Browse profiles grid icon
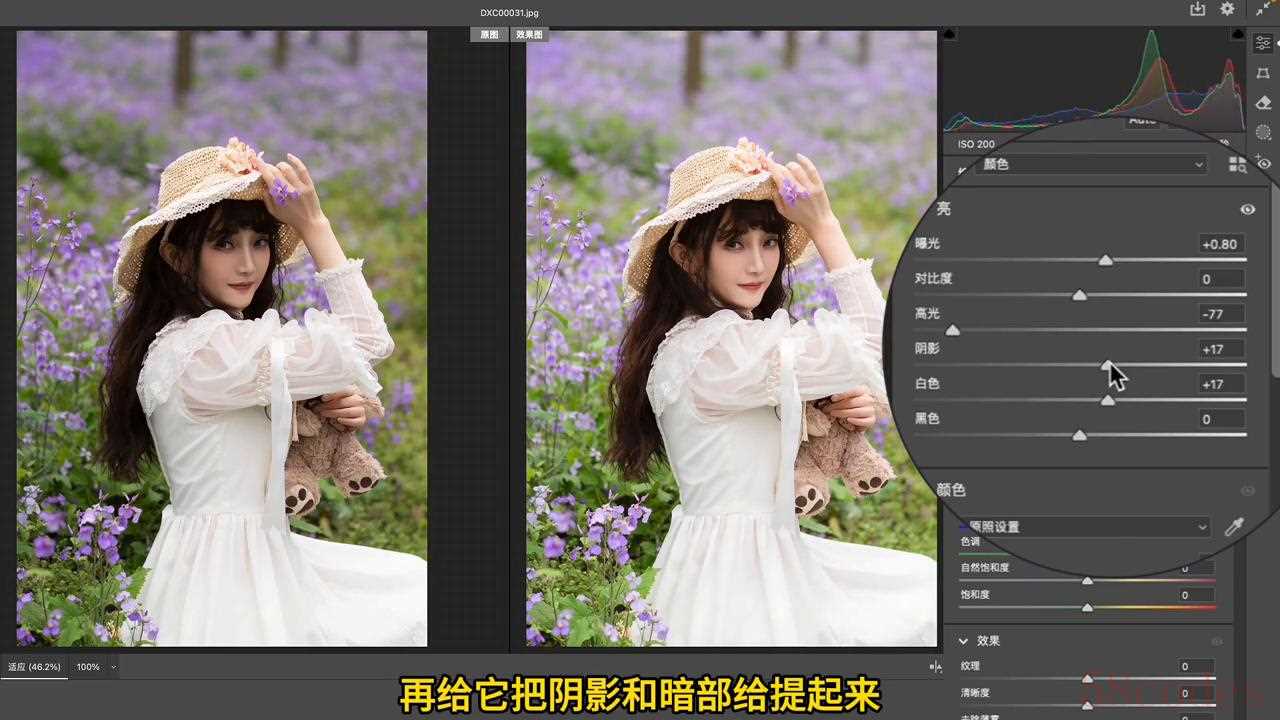This screenshot has height=720, width=1280. click(1237, 164)
